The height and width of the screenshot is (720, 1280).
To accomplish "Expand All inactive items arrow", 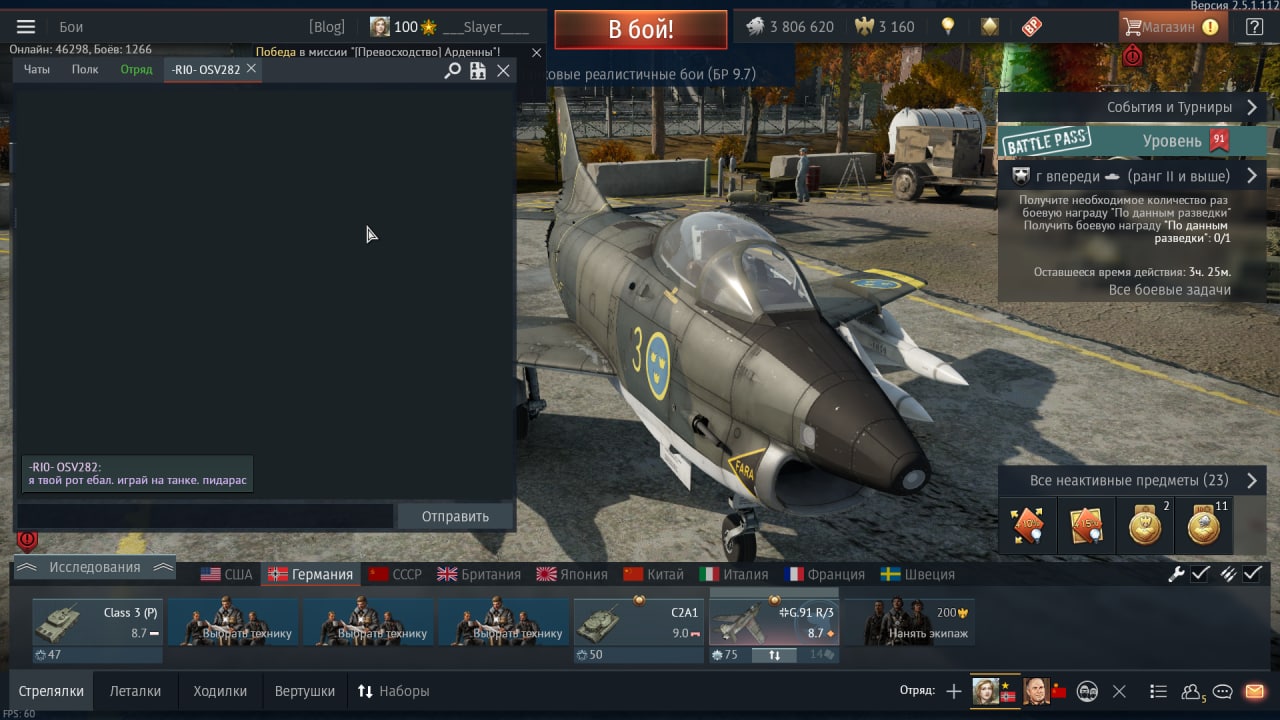I will [1251, 481].
